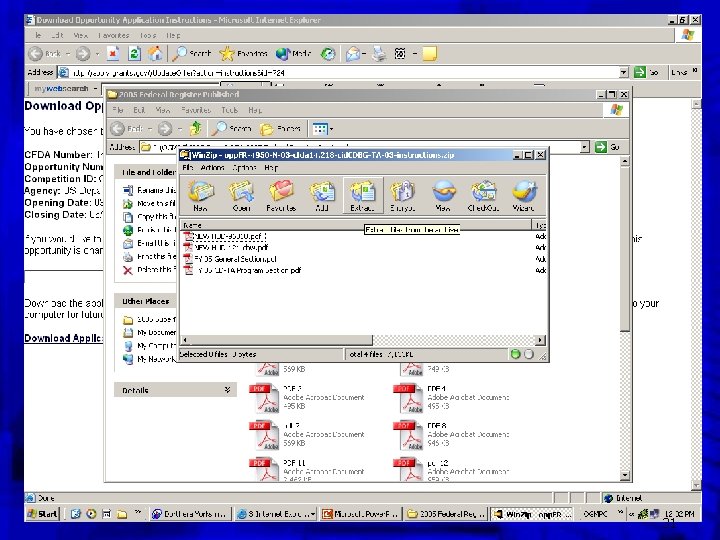The height and width of the screenshot is (540, 720).
Task: Click Internet Explorer address bar
Action: pyautogui.click(x=339, y=73)
